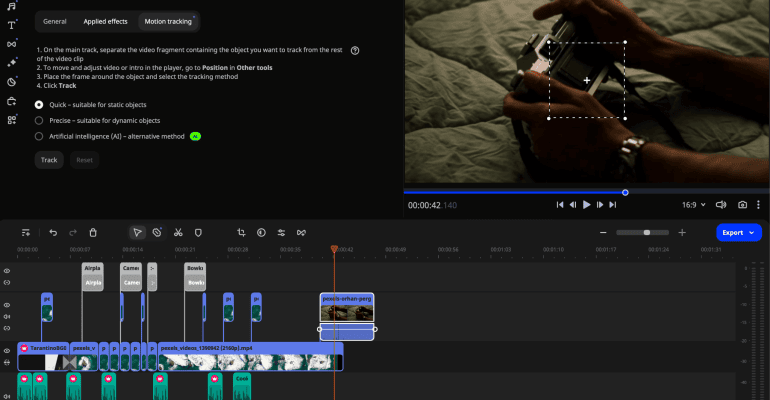
Task: Select the pexels_videos_1390942 (2160p).mp4 clip
Action: pos(250,357)
